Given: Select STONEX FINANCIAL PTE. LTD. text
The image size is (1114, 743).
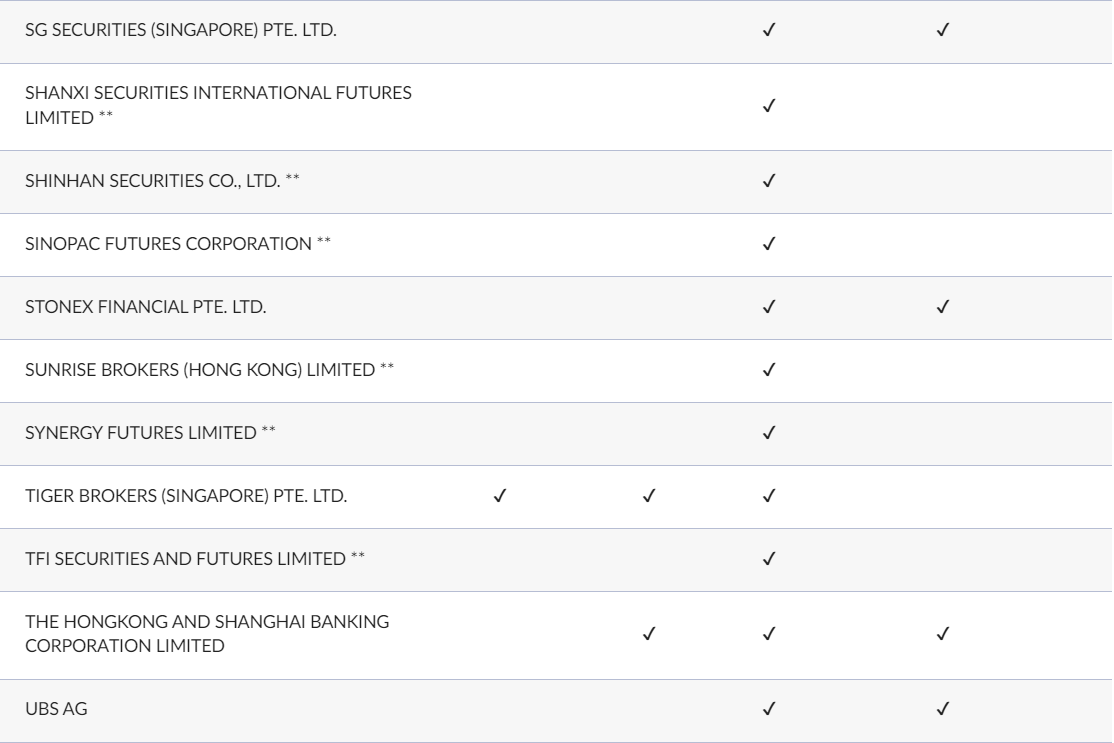Looking at the screenshot, I should (x=146, y=307).
